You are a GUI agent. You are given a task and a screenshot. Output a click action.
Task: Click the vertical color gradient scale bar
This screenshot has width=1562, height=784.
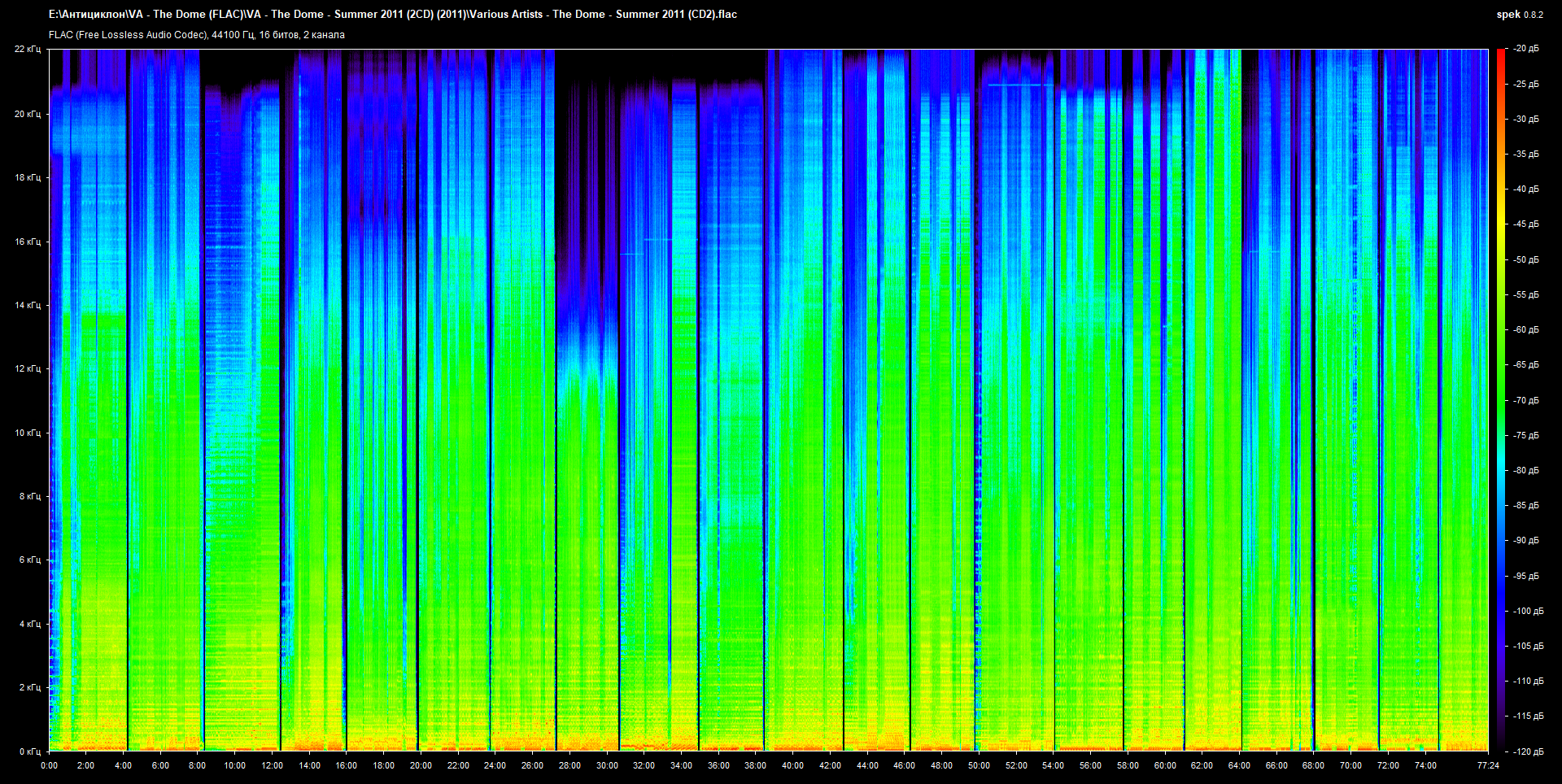coord(1500,399)
